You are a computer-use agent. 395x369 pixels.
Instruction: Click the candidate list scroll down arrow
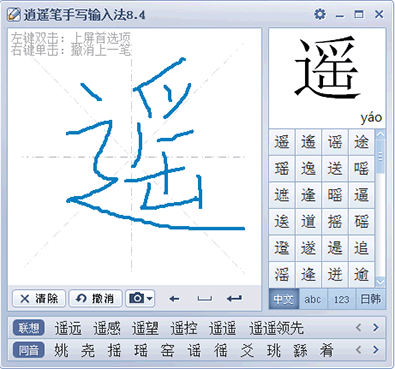pos(380,282)
